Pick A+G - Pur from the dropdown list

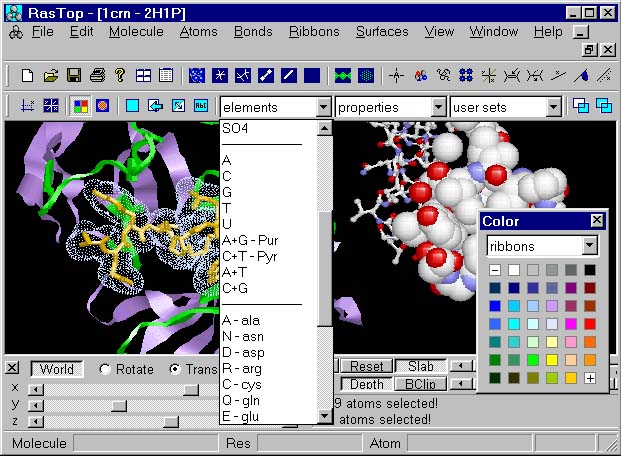click(250, 240)
